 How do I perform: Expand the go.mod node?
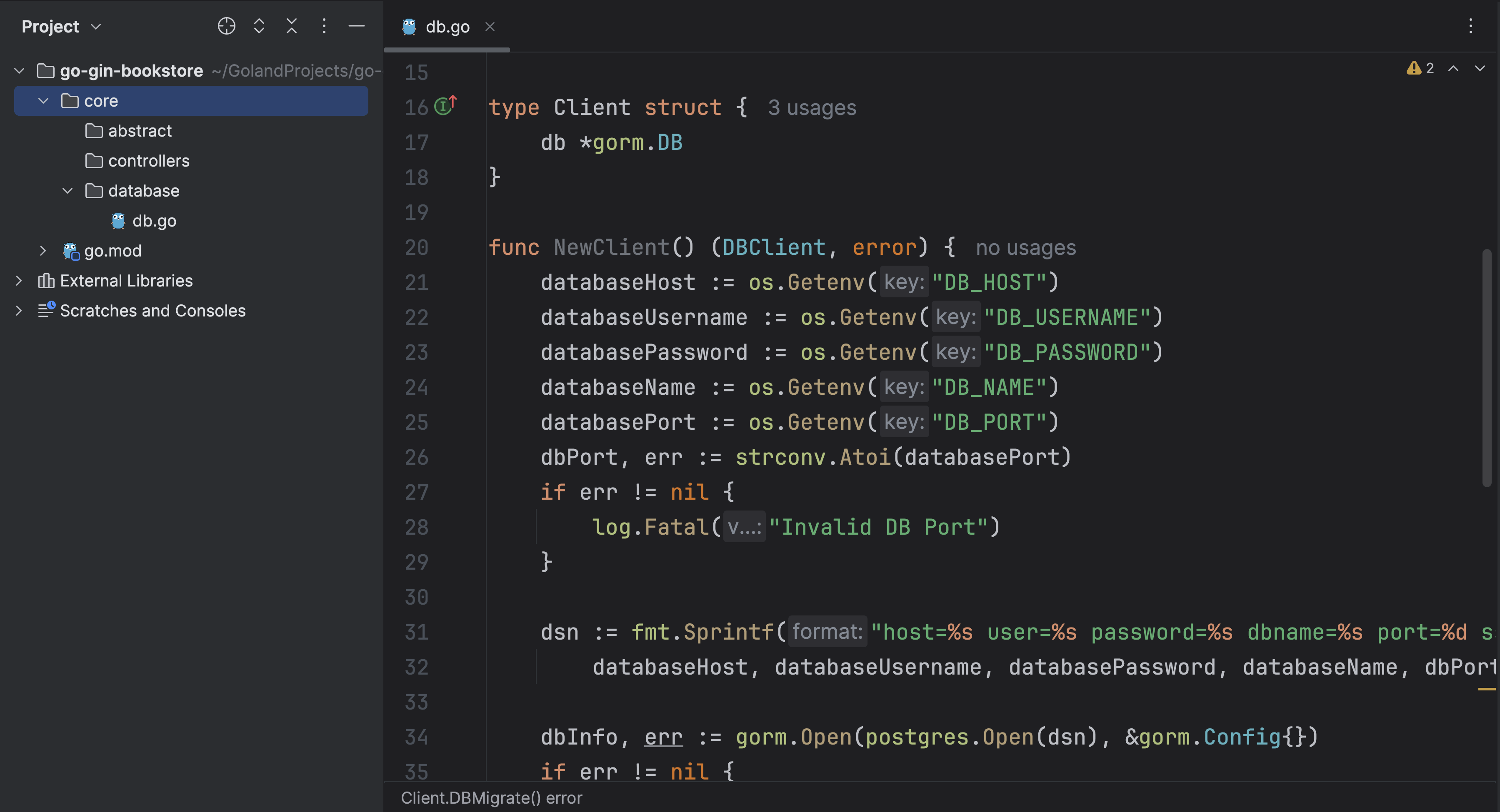43,251
